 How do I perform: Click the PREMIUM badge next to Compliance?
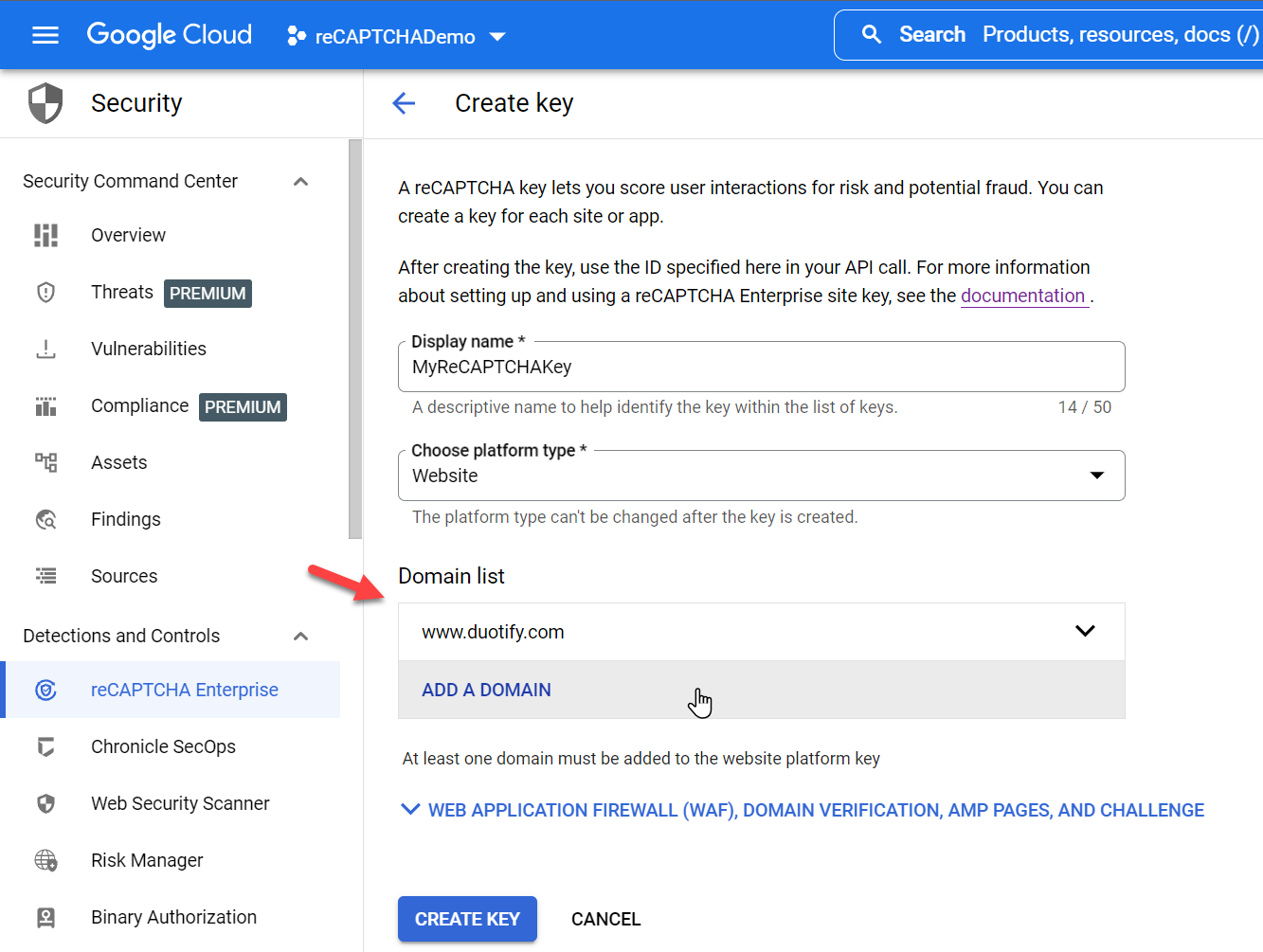coord(243,407)
